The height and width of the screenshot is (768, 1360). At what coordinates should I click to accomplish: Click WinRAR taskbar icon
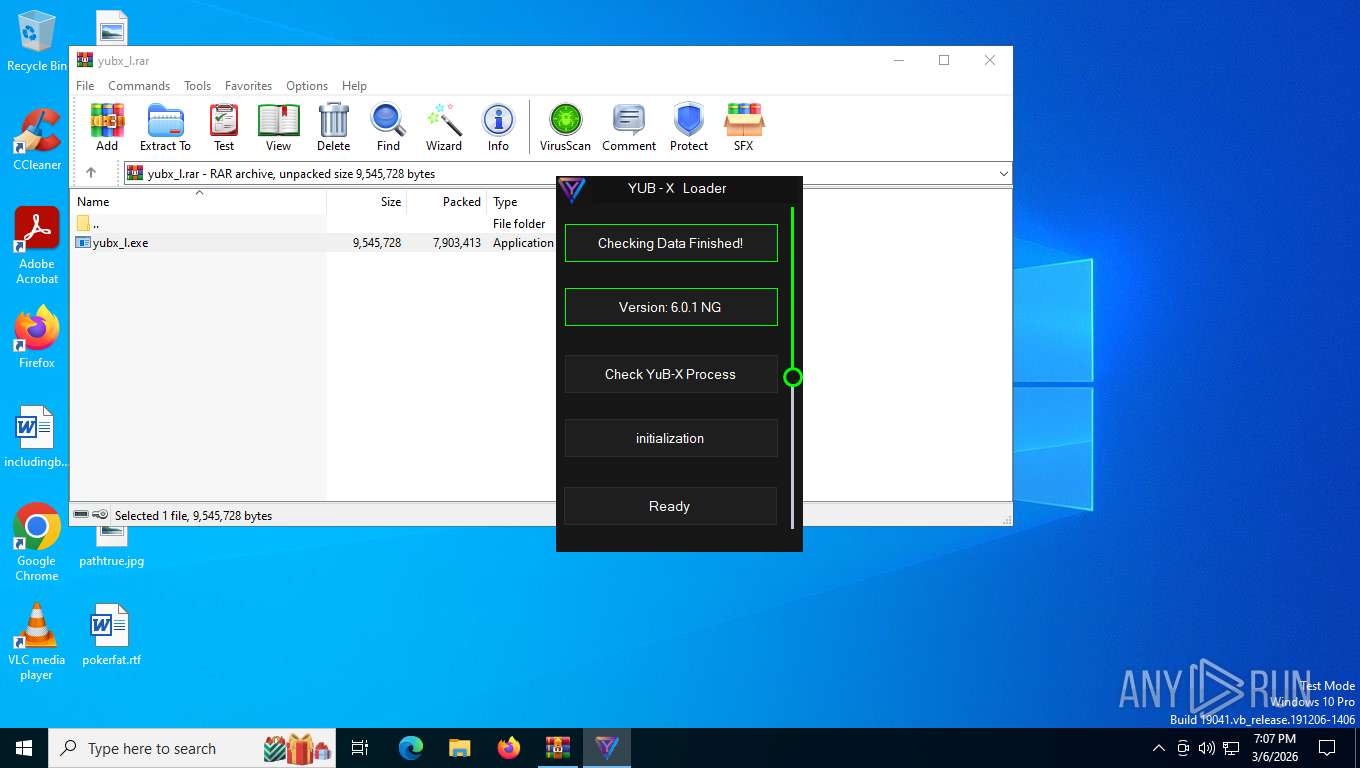click(x=558, y=748)
